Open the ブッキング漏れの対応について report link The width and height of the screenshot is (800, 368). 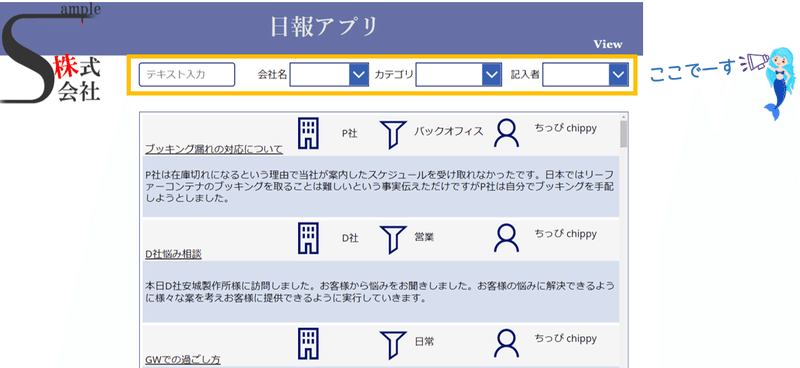tap(214, 149)
